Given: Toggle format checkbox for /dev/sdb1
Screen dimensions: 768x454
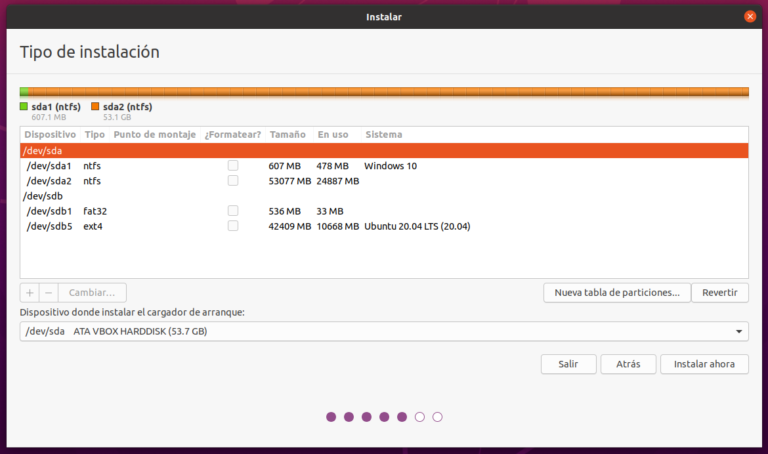Looking at the screenshot, I should [x=233, y=211].
